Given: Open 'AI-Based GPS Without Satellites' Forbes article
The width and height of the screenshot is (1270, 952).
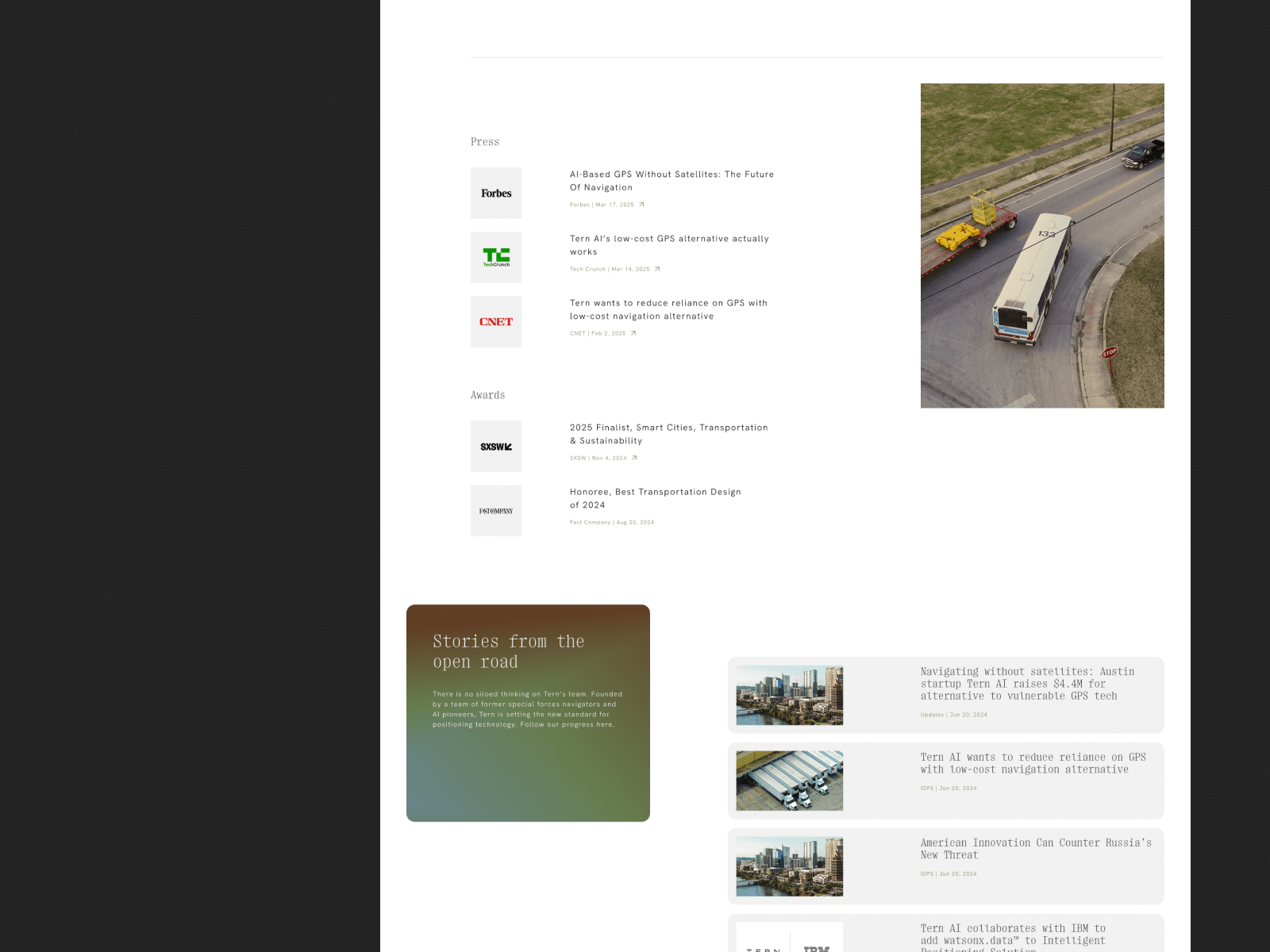Looking at the screenshot, I should click(x=672, y=181).
